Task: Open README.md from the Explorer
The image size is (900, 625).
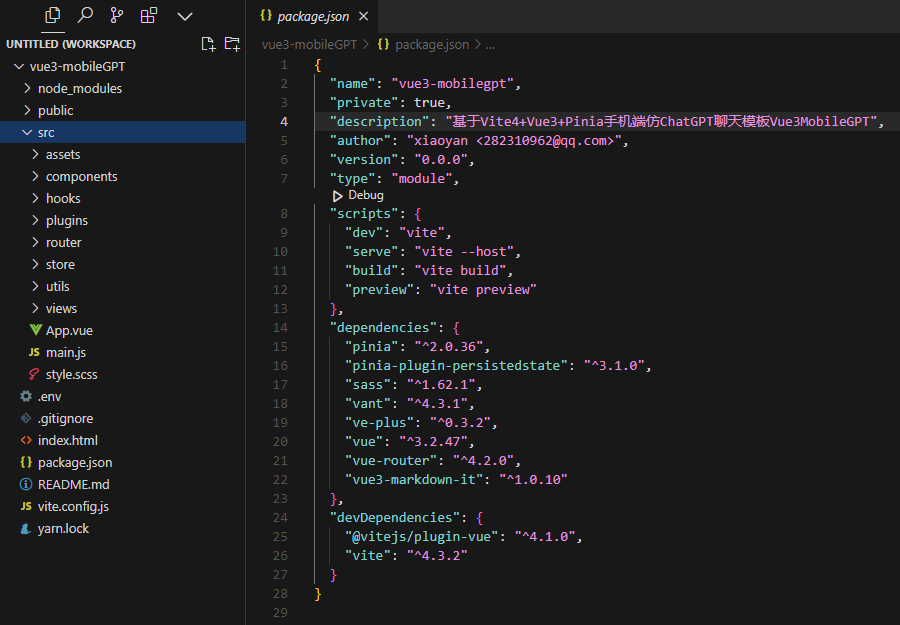Action: (73, 484)
